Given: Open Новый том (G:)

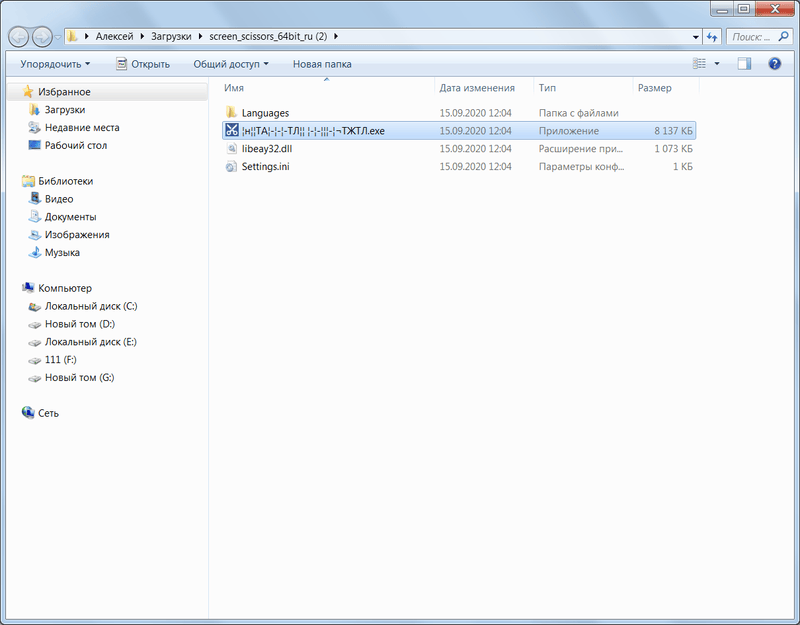Looking at the screenshot, I should pyautogui.click(x=79, y=378).
